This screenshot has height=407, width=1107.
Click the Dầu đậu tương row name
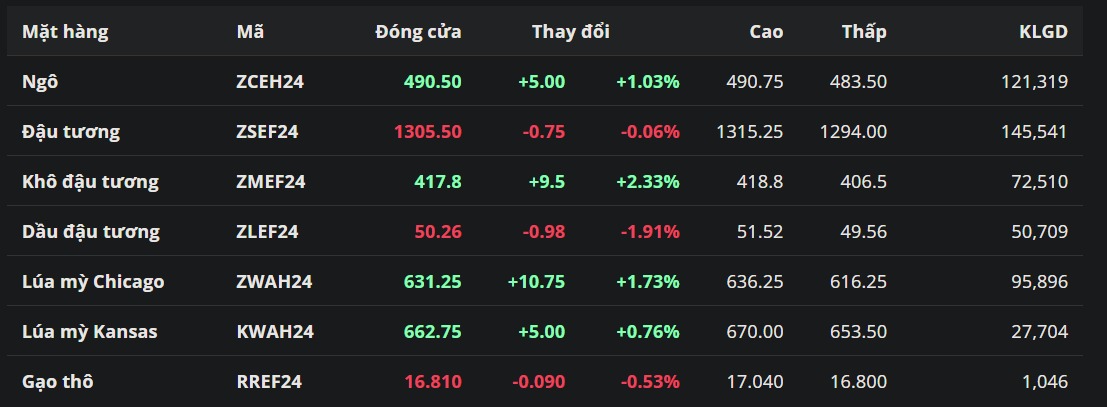pyautogui.click(x=91, y=231)
